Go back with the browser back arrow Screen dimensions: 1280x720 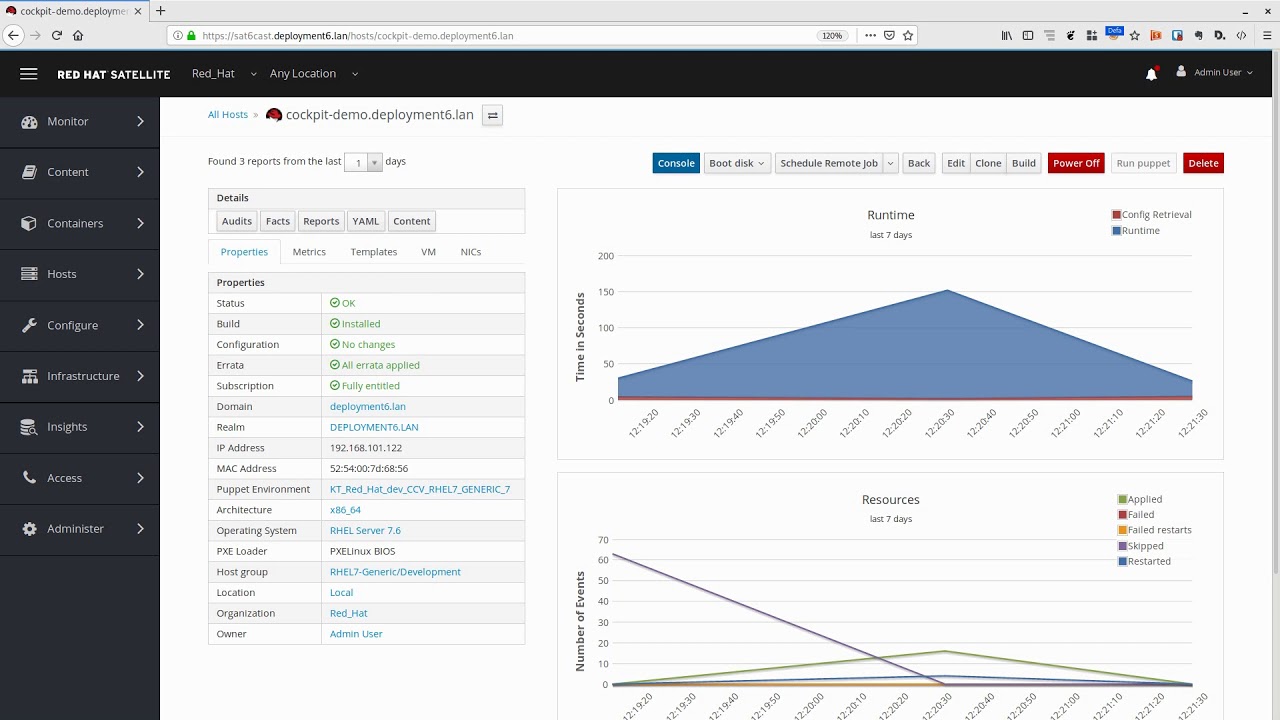[x=13, y=35]
